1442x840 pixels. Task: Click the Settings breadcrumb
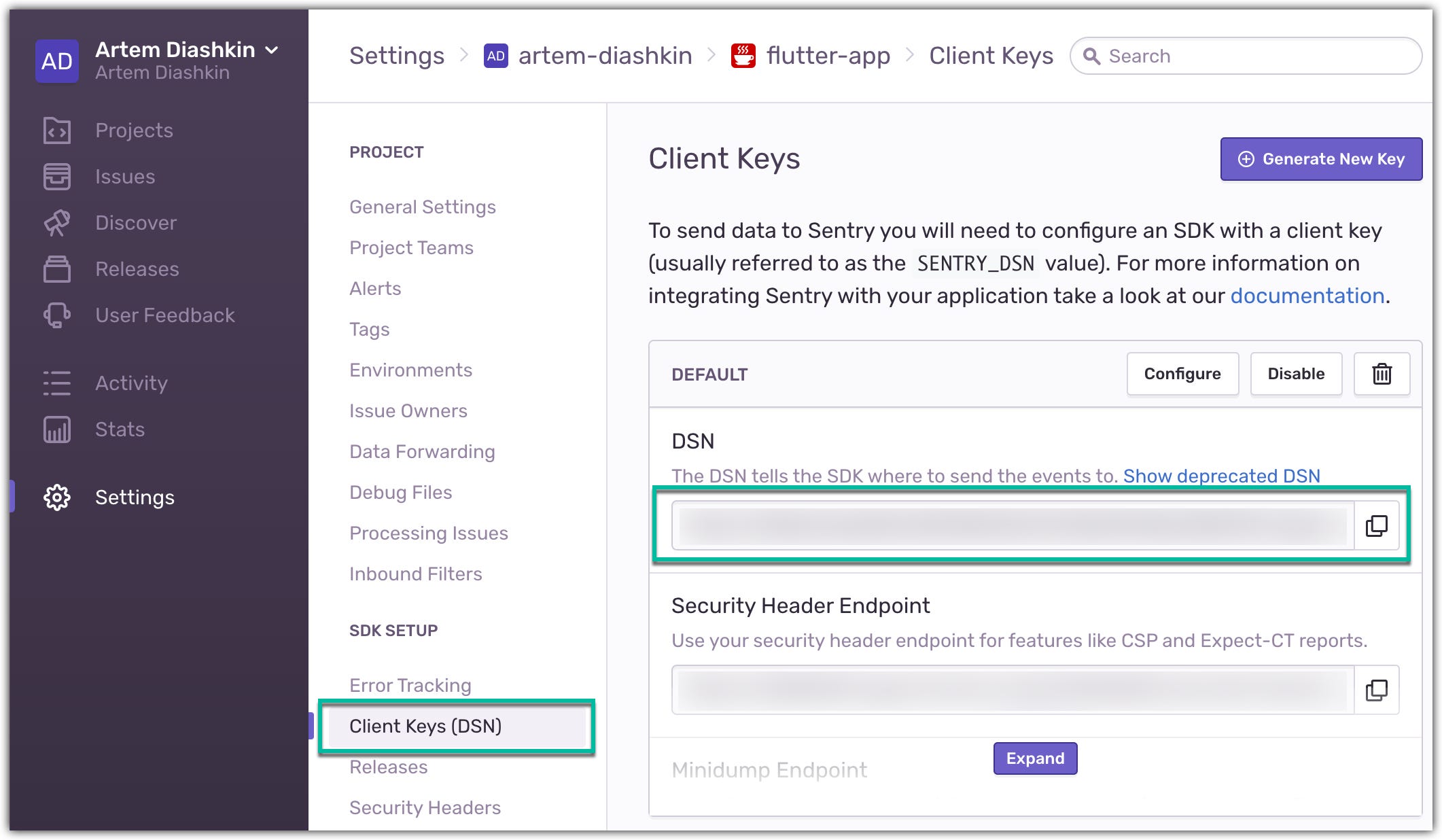pyautogui.click(x=397, y=56)
